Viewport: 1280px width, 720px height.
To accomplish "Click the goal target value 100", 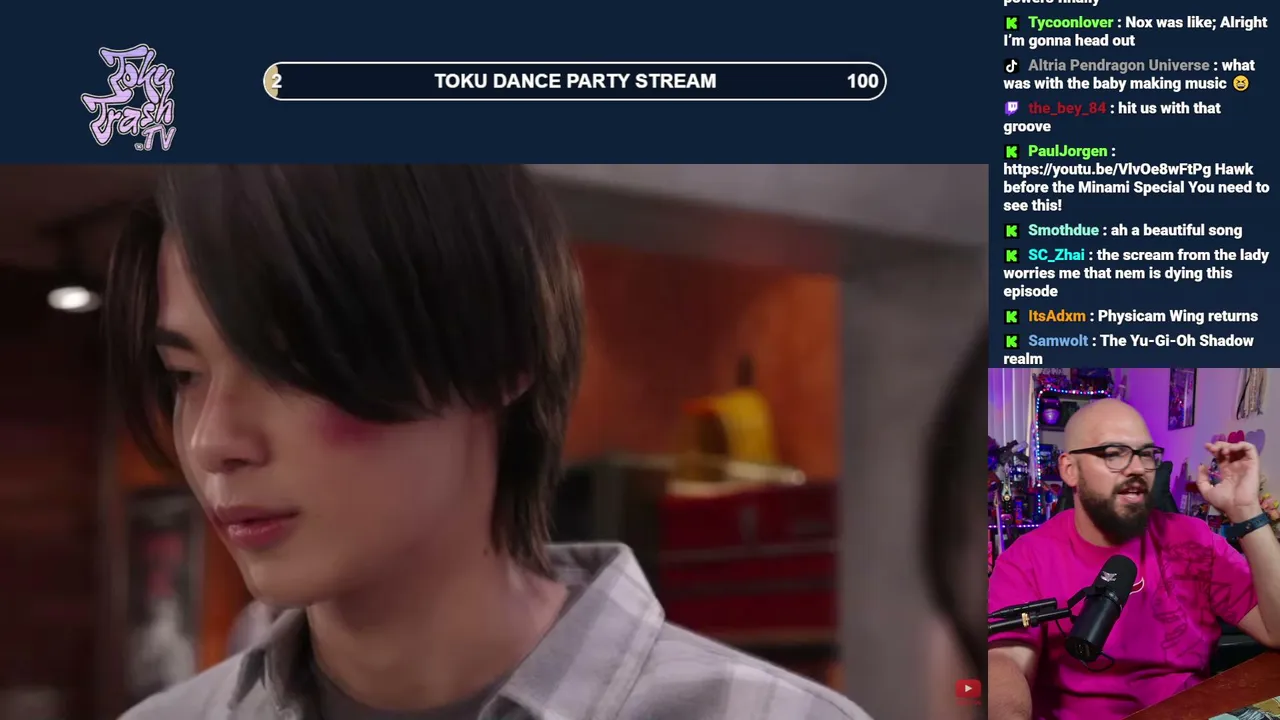I will click(862, 82).
